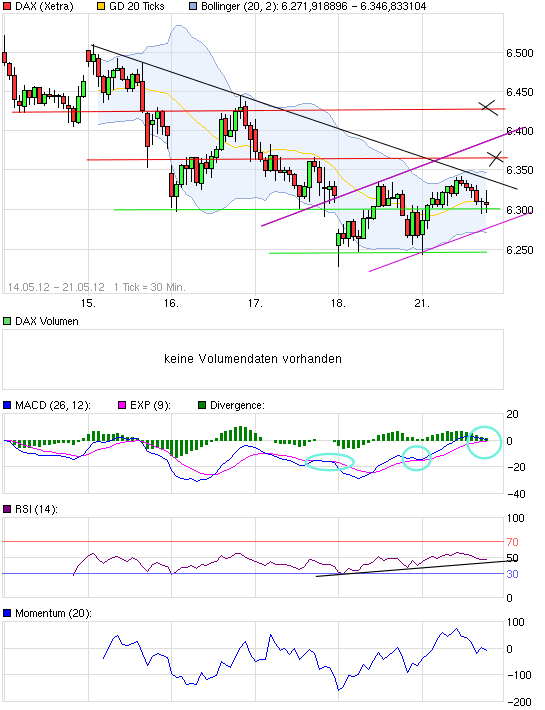The width and height of the screenshot is (545, 710).
Task: Click the middle cyan circle on MACD before 21.
Action: tap(416, 458)
